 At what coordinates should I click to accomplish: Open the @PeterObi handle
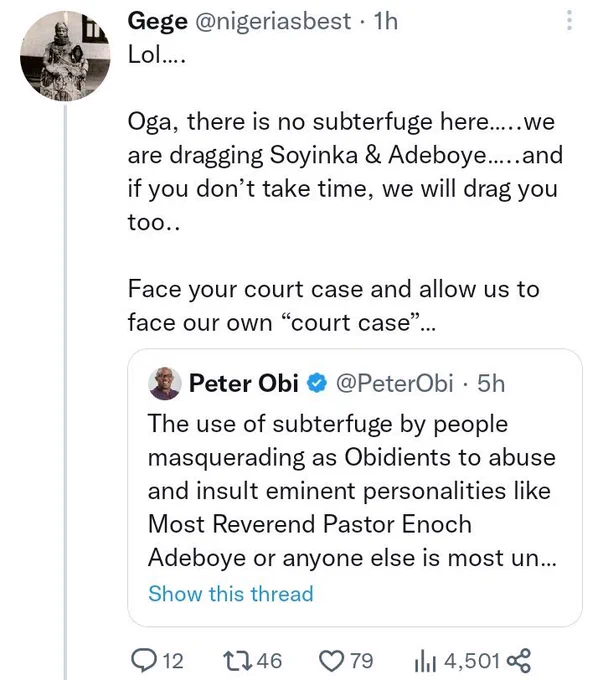(395, 384)
